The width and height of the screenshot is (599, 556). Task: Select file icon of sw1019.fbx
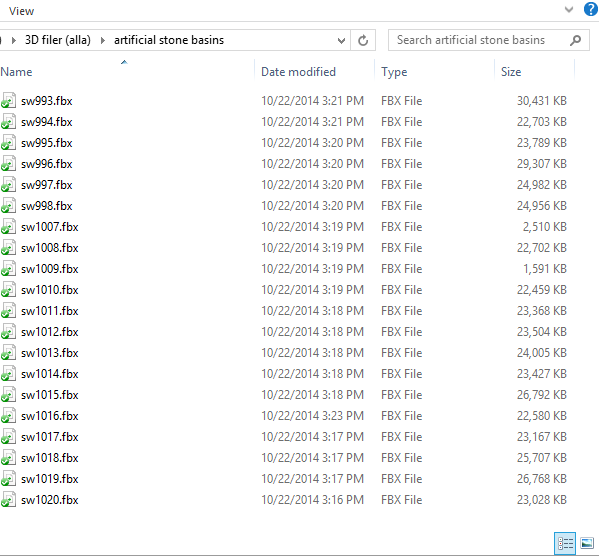click(8, 479)
